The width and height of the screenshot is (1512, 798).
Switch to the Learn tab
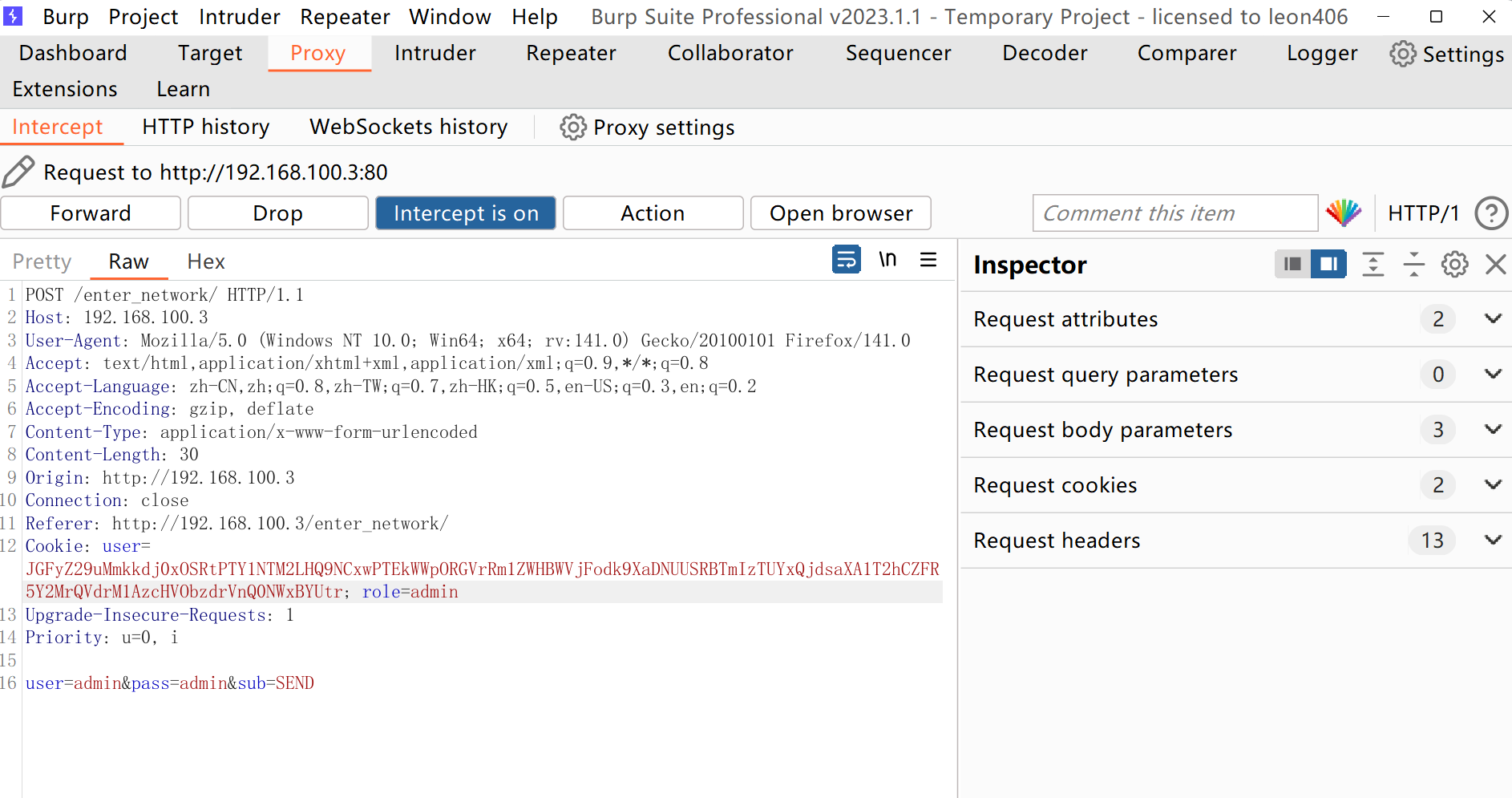(x=184, y=89)
